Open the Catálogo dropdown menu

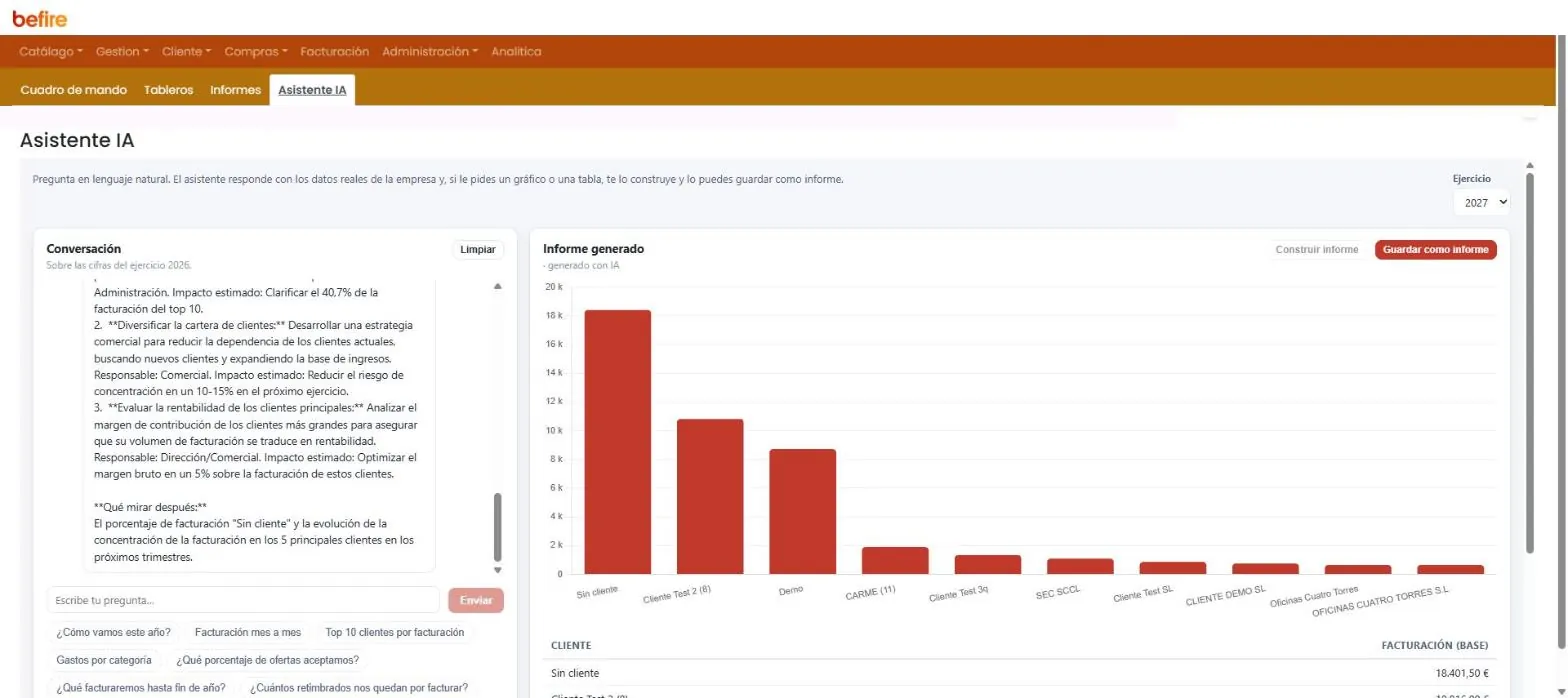coord(51,51)
